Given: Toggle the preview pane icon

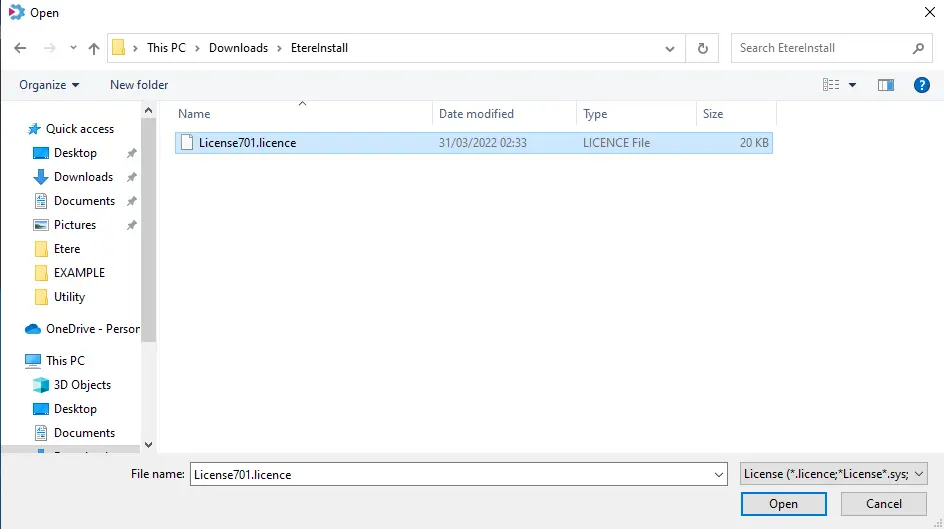Looking at the screenshot, I should [885, 85].
